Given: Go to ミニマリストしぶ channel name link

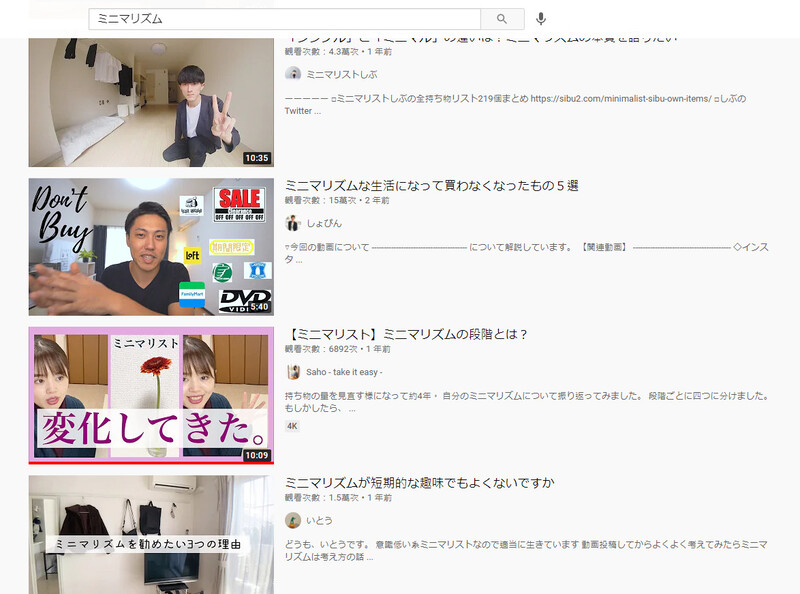Looking at the screenshot, I should tap(341, 74).
